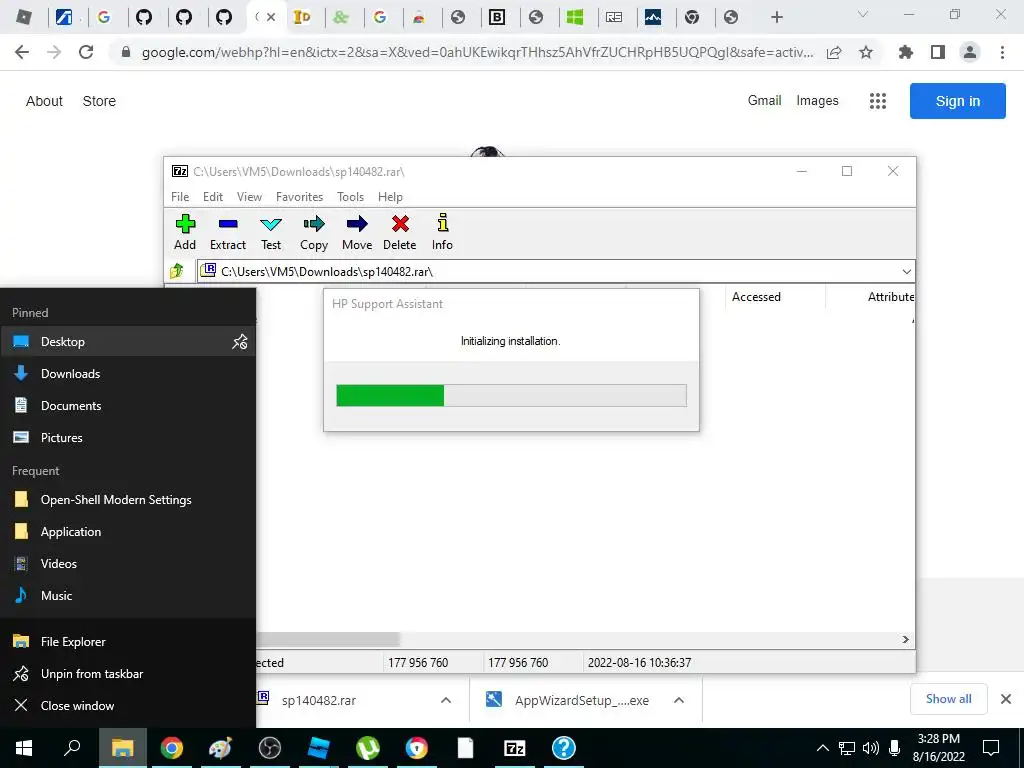This screenshot has height=768, width=1024.
Task: Choose Close window in jump list
Action: click(128, 705)
